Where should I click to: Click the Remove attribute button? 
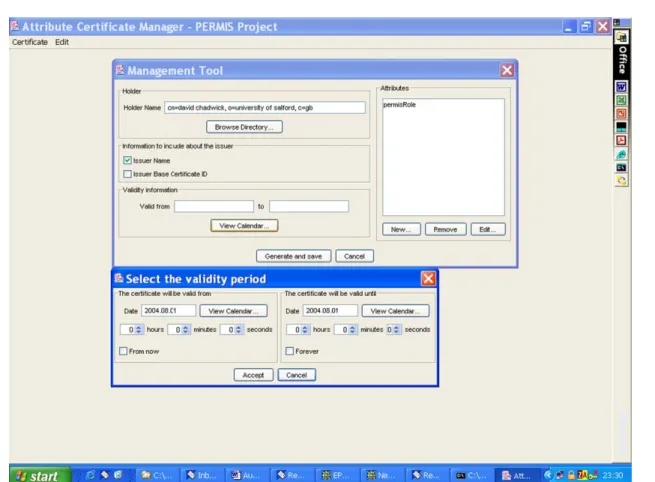click(x=445, y=229)
